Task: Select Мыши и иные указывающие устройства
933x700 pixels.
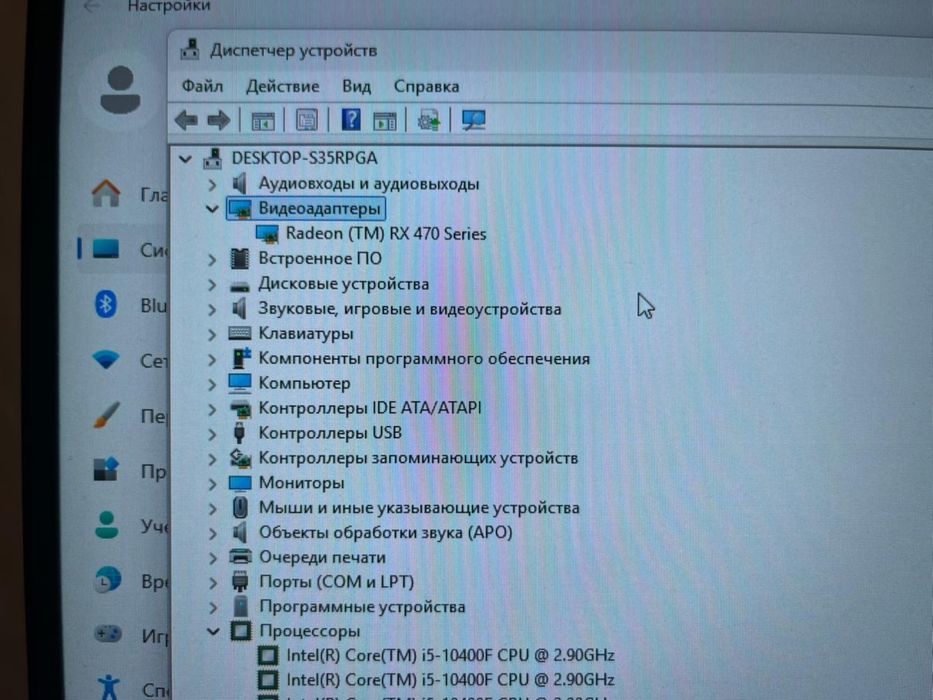Action: coord(419,508)
